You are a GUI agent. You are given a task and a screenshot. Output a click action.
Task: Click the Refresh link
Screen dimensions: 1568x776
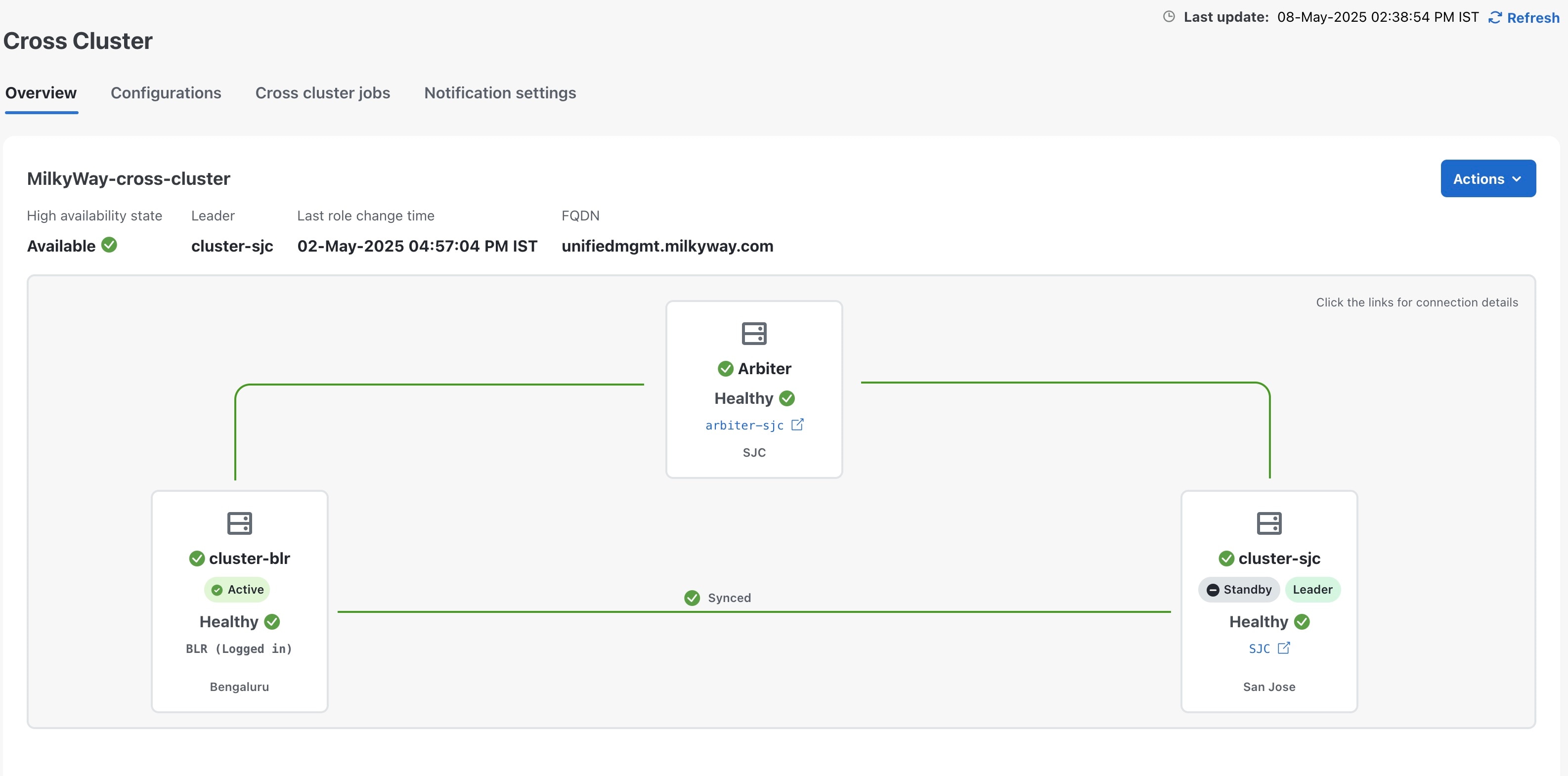pyautogui.click(x=1524, y=18)
